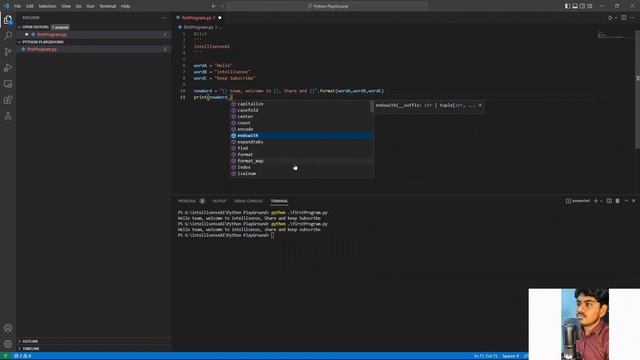Switch to the Terminal tab
Viewport: 640px width, 360px height.
coord(279,201)
